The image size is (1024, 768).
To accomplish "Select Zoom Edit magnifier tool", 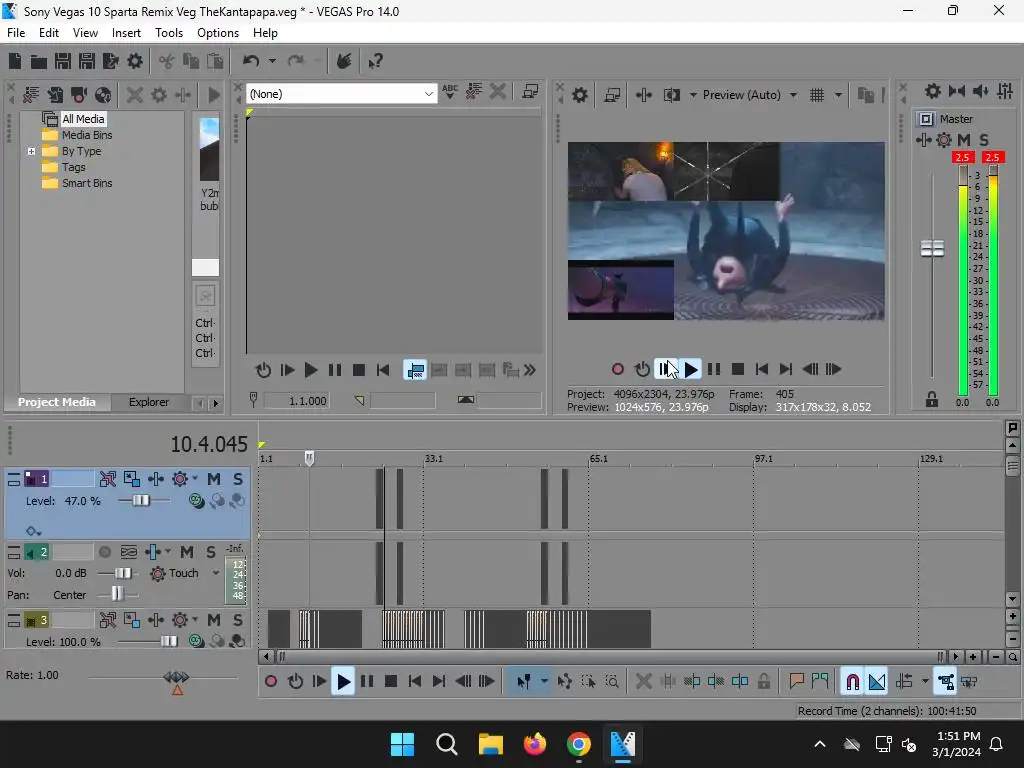I will point(612,682).
